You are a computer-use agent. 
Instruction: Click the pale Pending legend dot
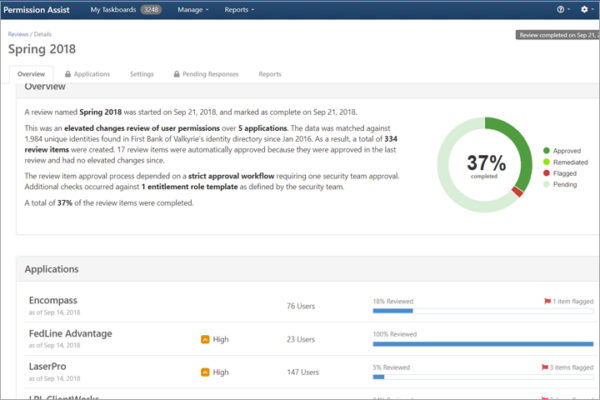(x=546, y=184)
